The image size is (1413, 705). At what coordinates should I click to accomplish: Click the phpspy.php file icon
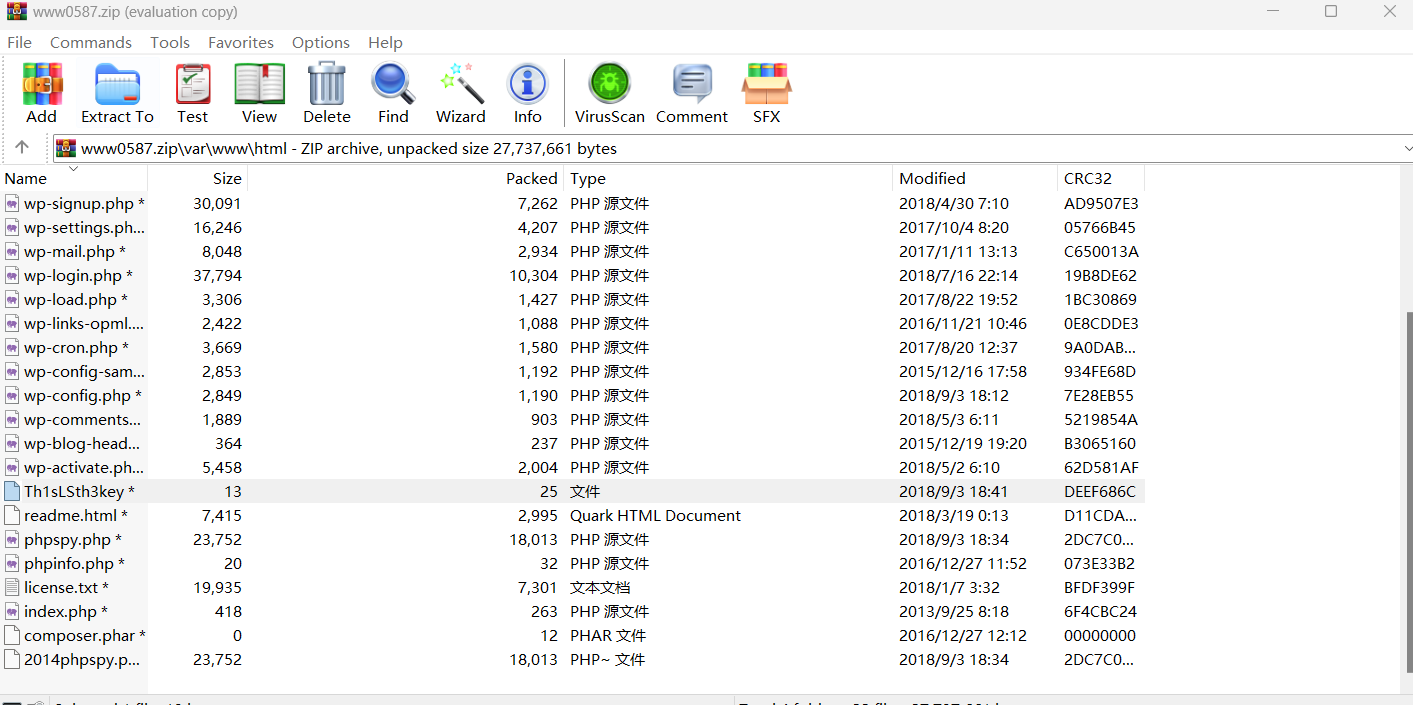12,539
